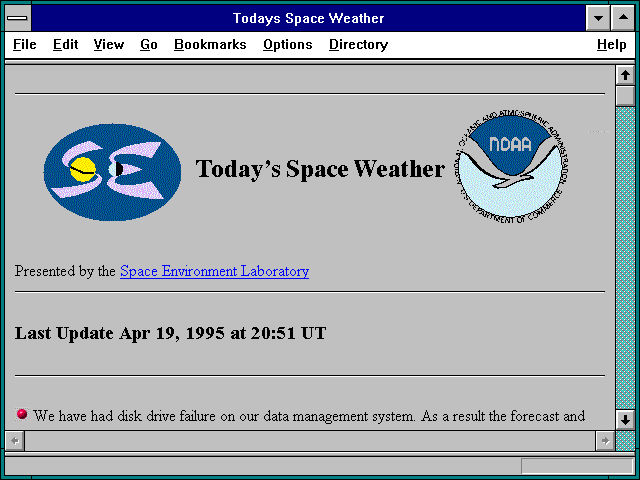640x480 pixels.
Task: Follow the Space Environment Laboratory link
Action: coord(214,271)
